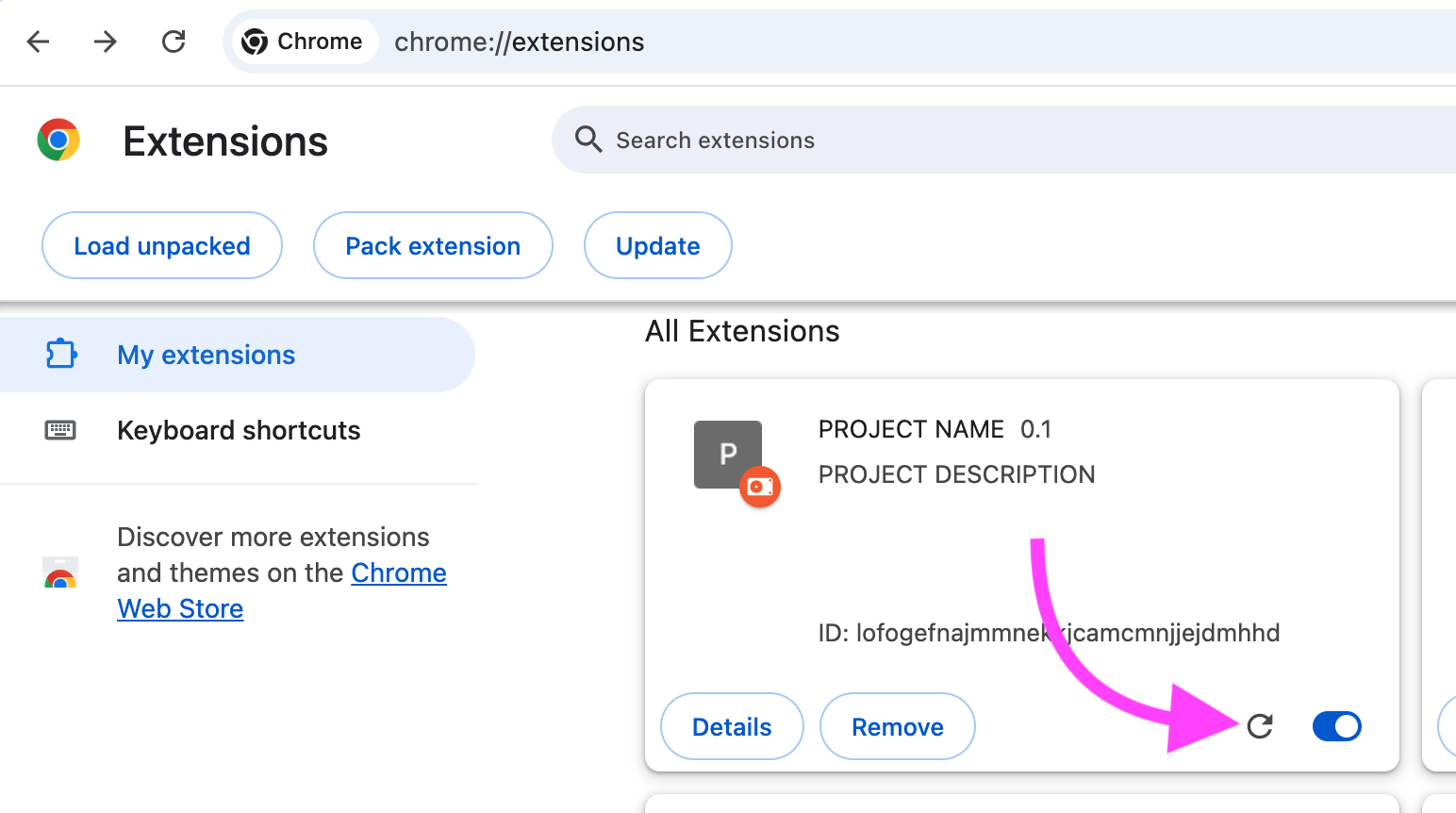Select My extensions in the sidebar
The height and width of the screenshot is (813, 1456).
coord(206,356)
